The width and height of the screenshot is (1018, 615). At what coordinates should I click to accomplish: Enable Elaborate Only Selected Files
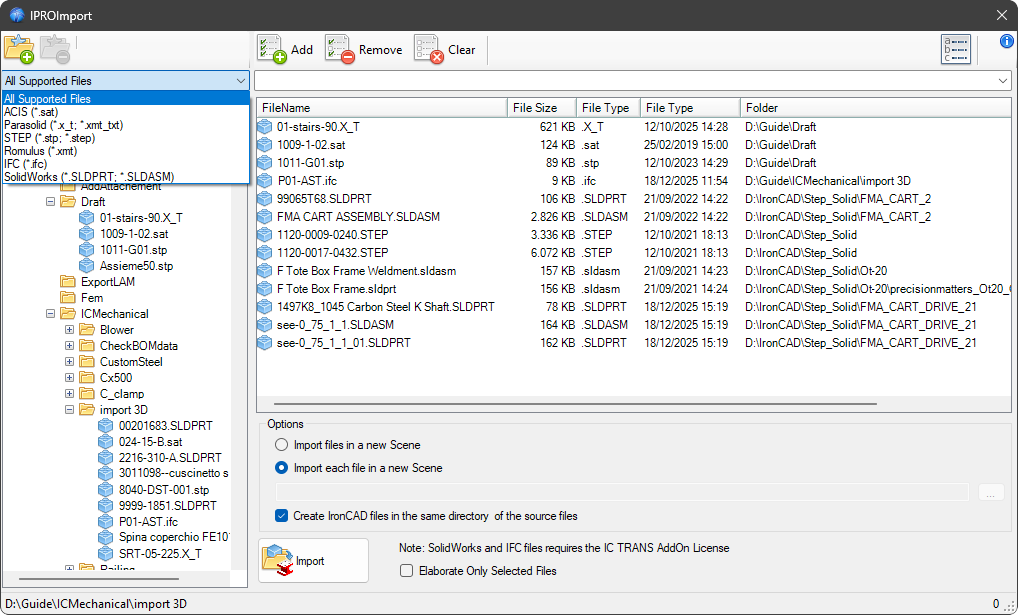pyautogui.click(x=407, y=571)
